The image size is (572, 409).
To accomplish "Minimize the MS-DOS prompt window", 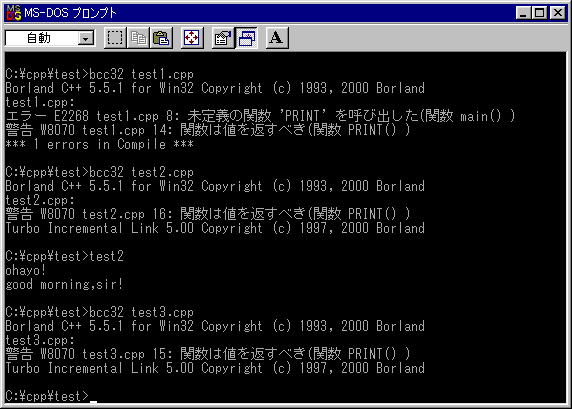I will tap(523, 13).
